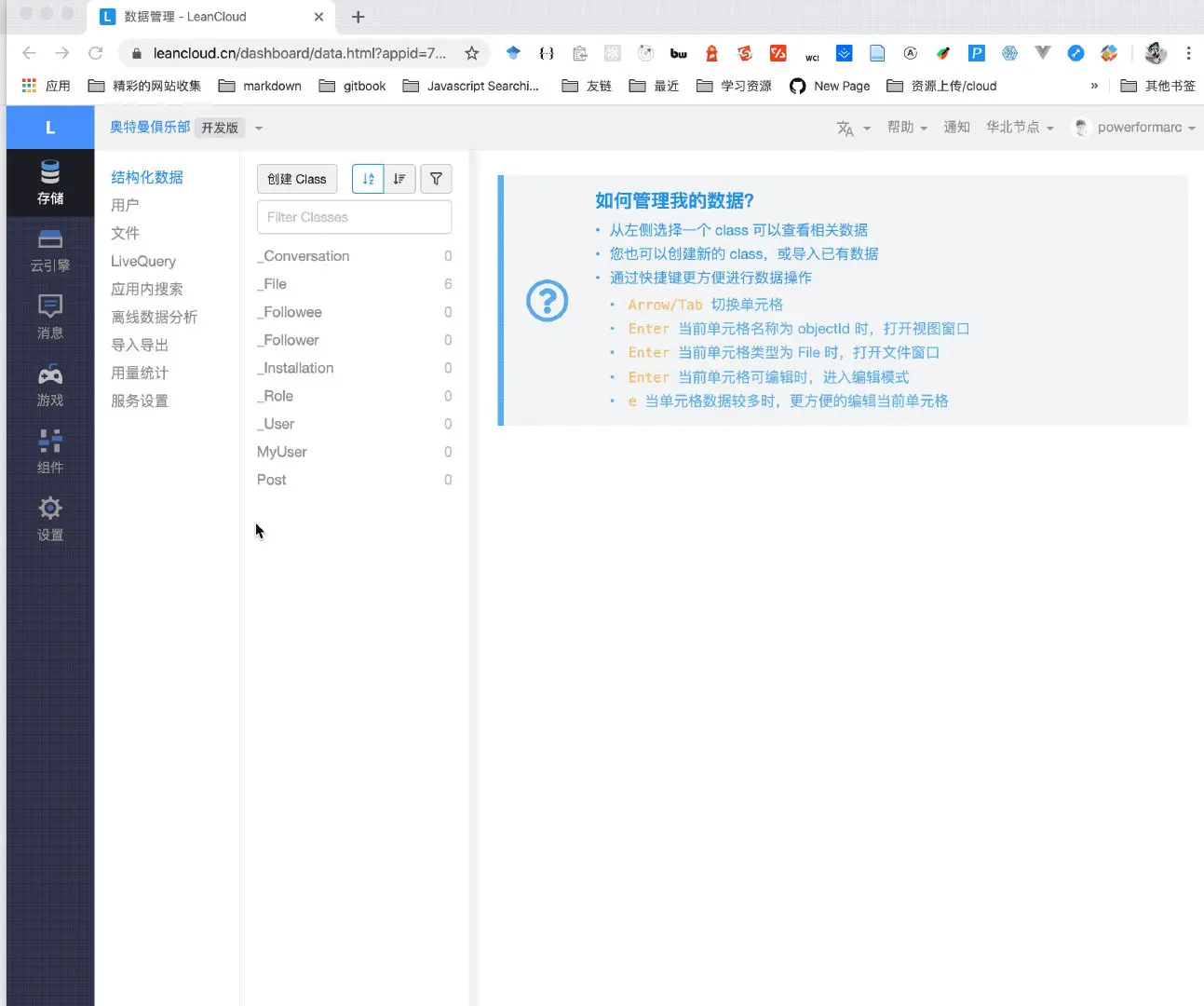The width and height of the screenshot is (1204, 1006).
Task: Open the gitbook bookmark folder
Action: coord(352,86)
